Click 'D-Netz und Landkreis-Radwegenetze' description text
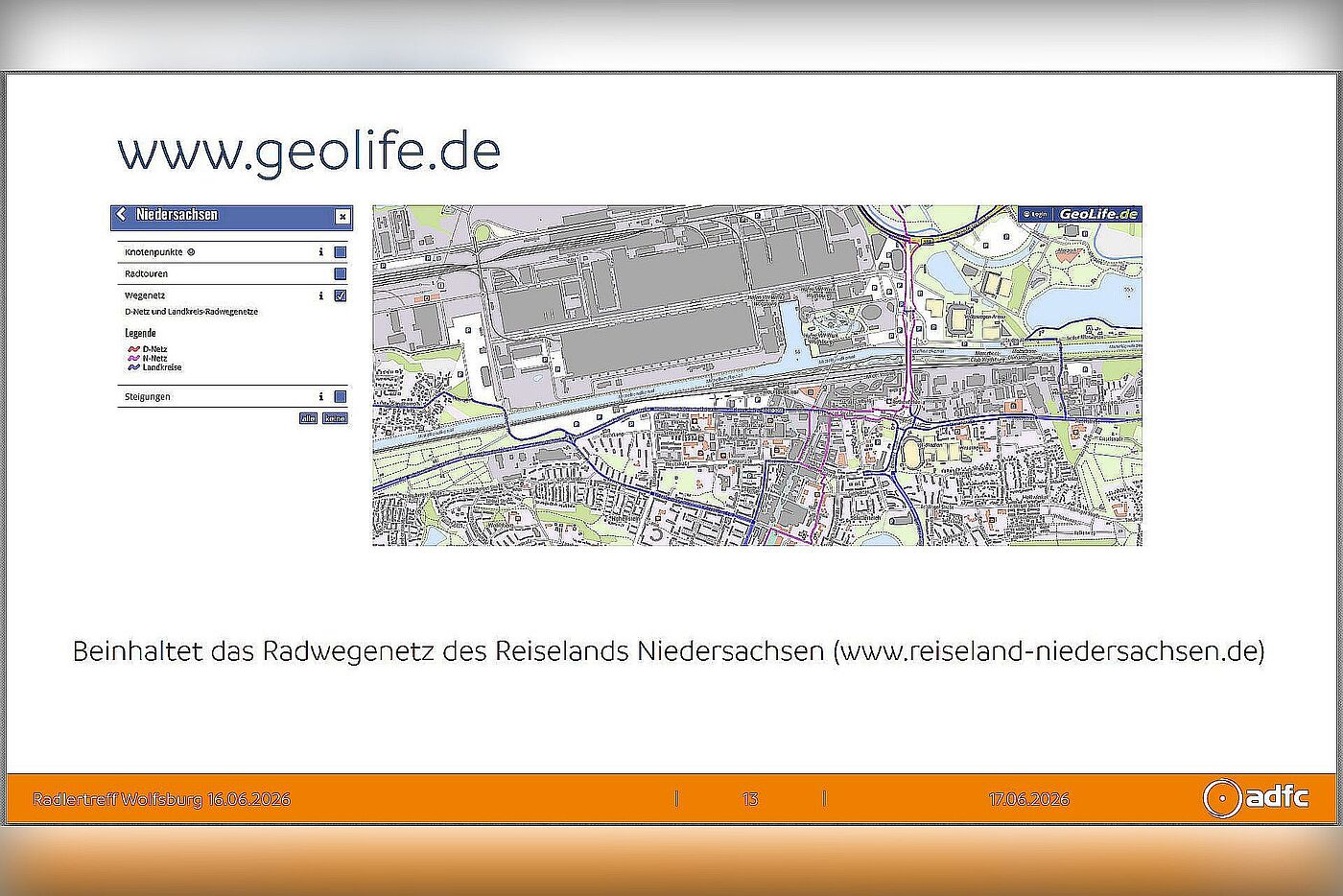 (x=191, y=312)
